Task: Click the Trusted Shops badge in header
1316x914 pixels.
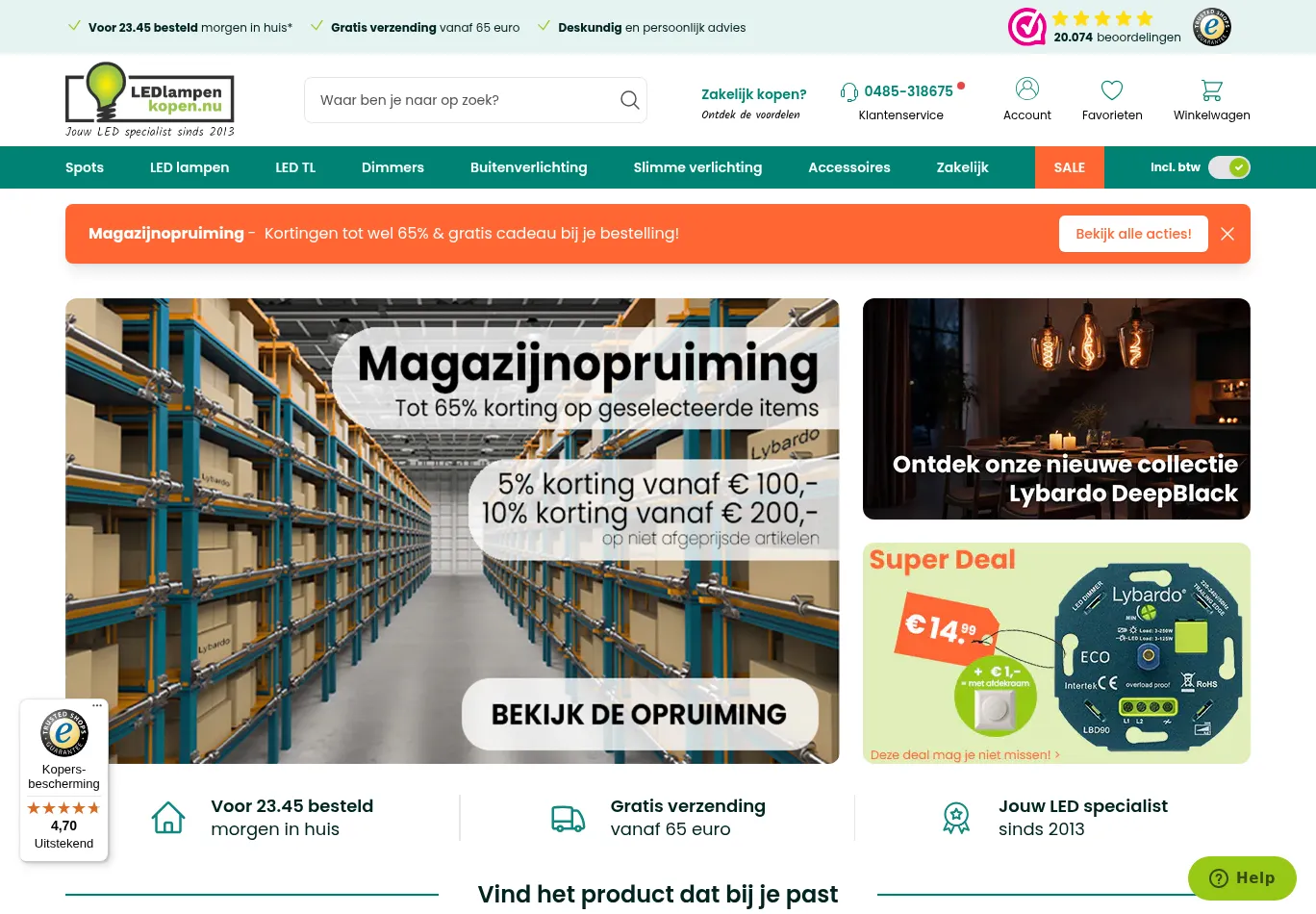Action: (x=1212, y=27)
